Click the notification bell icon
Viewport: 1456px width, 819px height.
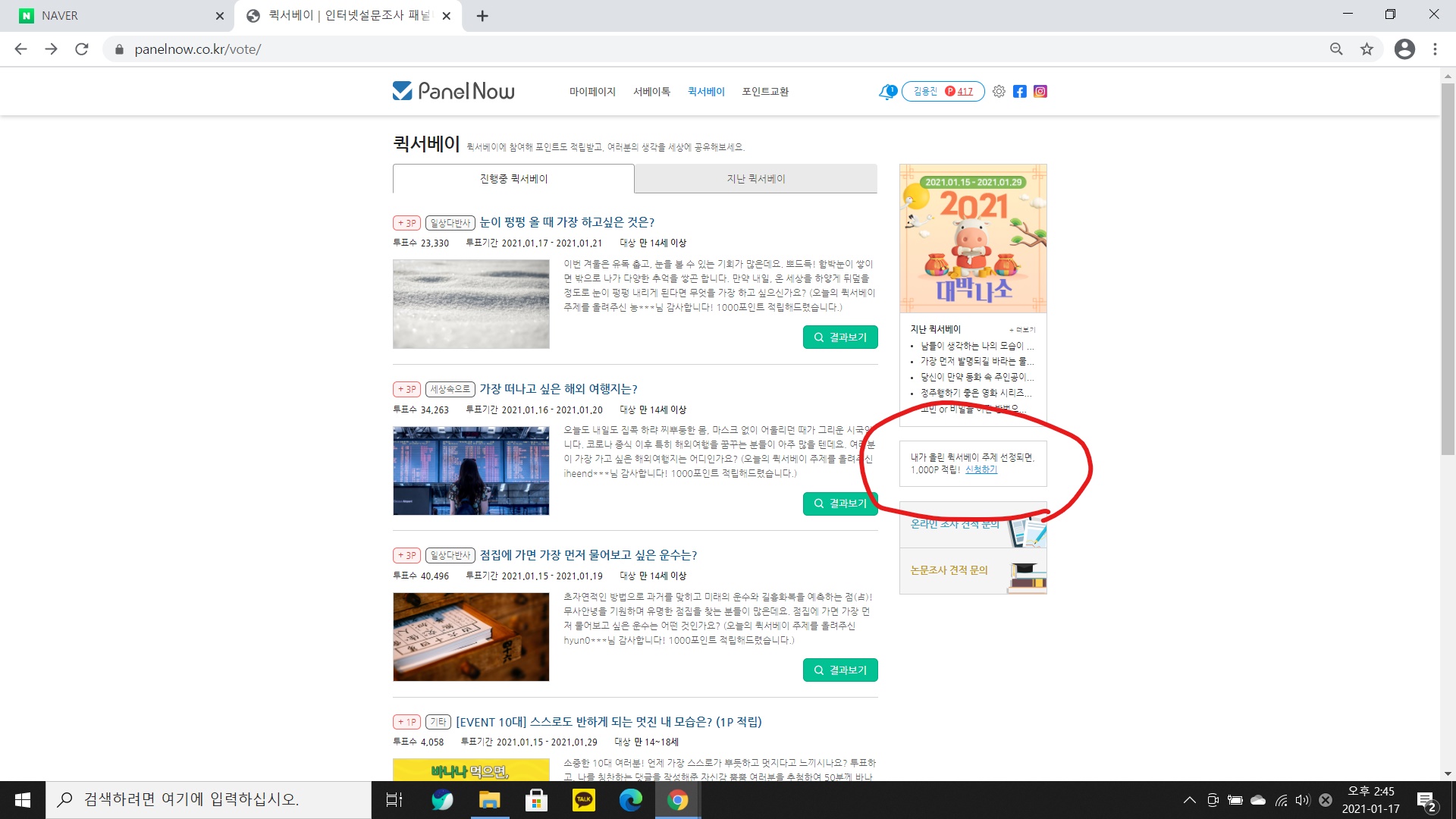[x=886, y=92]
